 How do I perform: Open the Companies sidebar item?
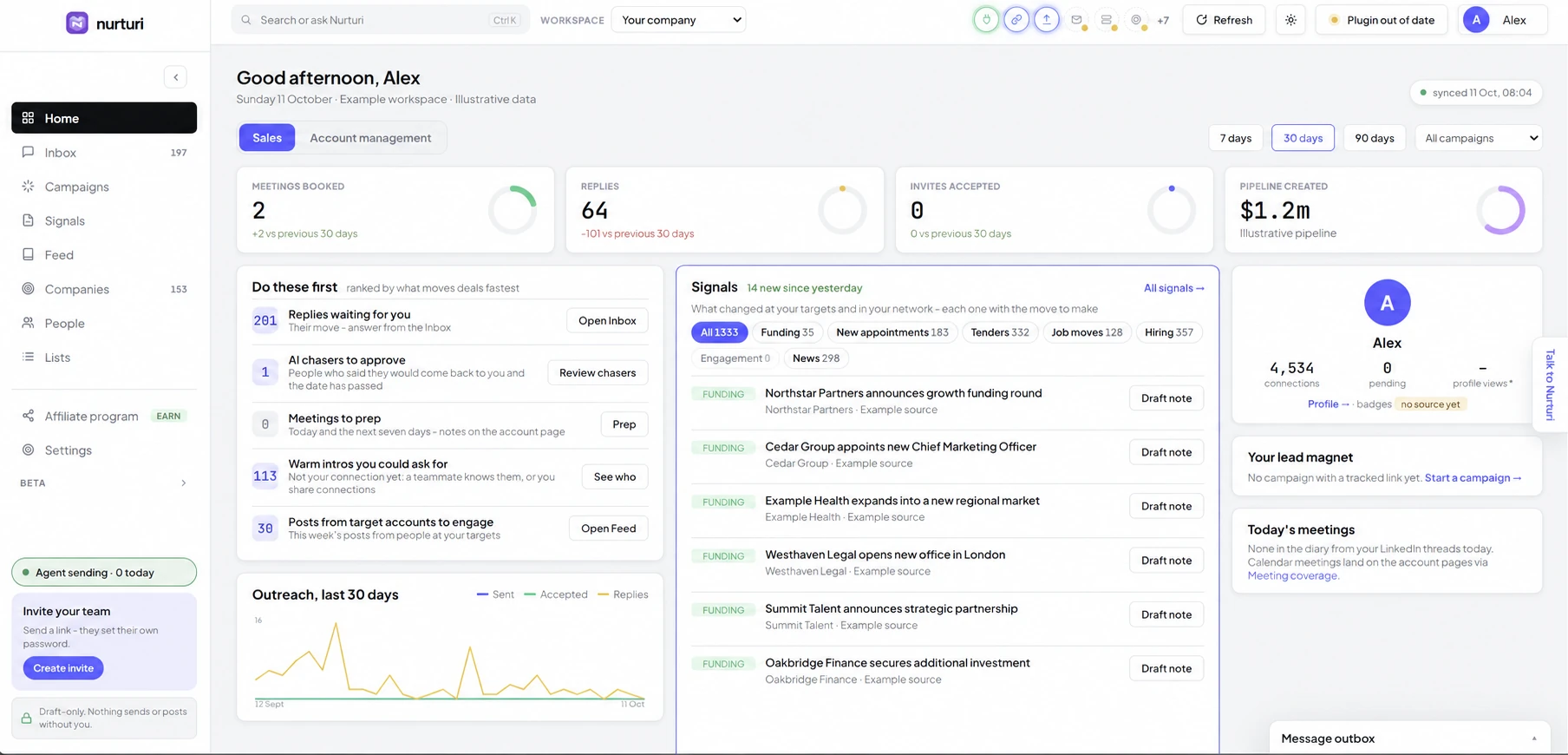[x=104, y=289]
